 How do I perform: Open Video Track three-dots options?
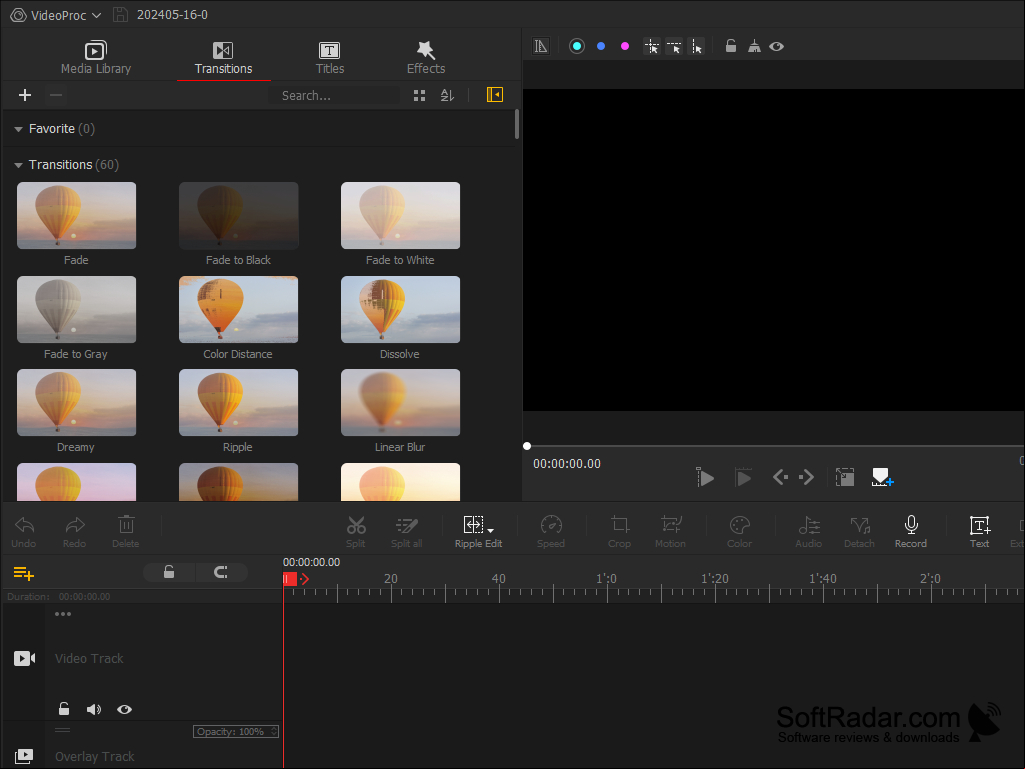point(63,614)
